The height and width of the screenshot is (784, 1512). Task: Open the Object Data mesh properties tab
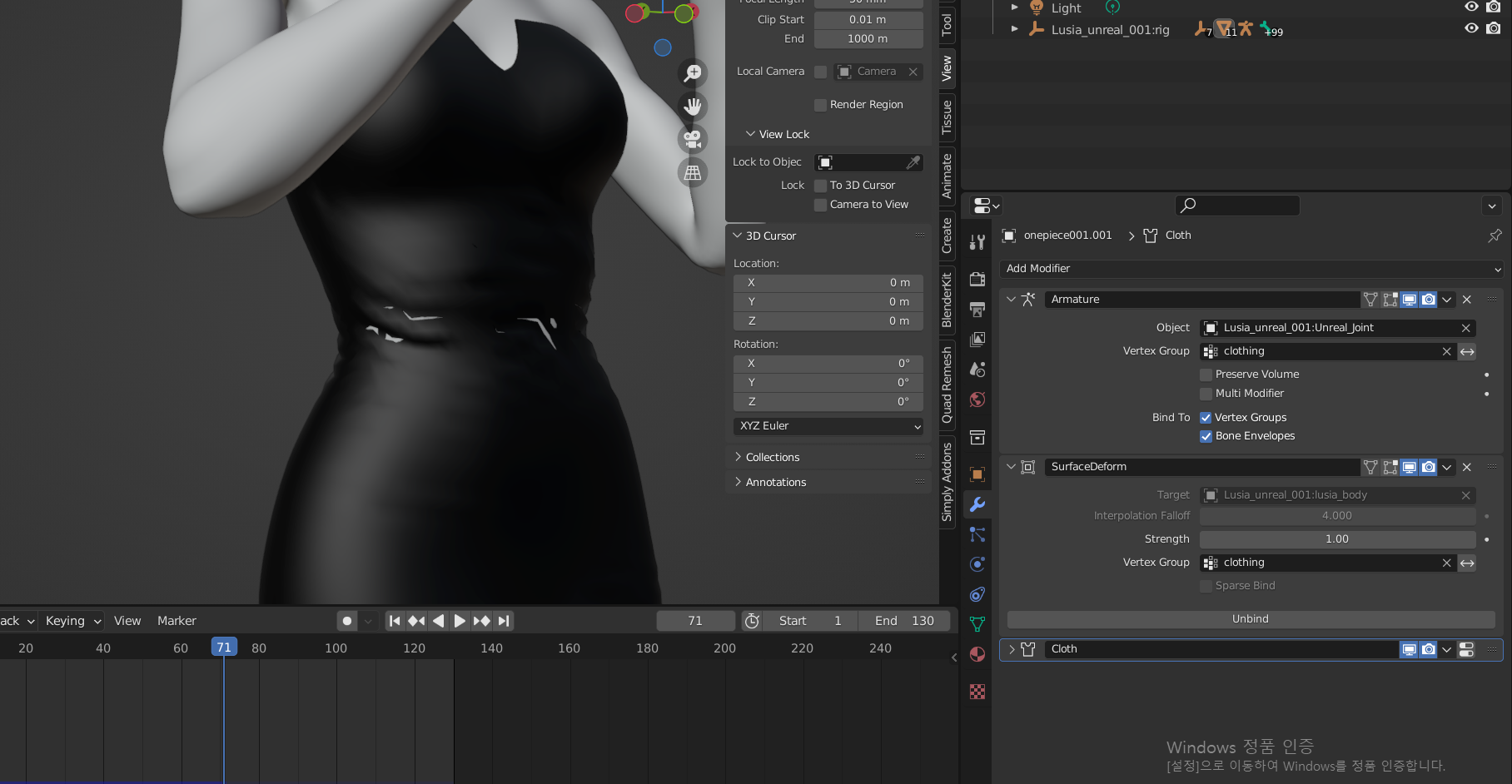point(977,624)
